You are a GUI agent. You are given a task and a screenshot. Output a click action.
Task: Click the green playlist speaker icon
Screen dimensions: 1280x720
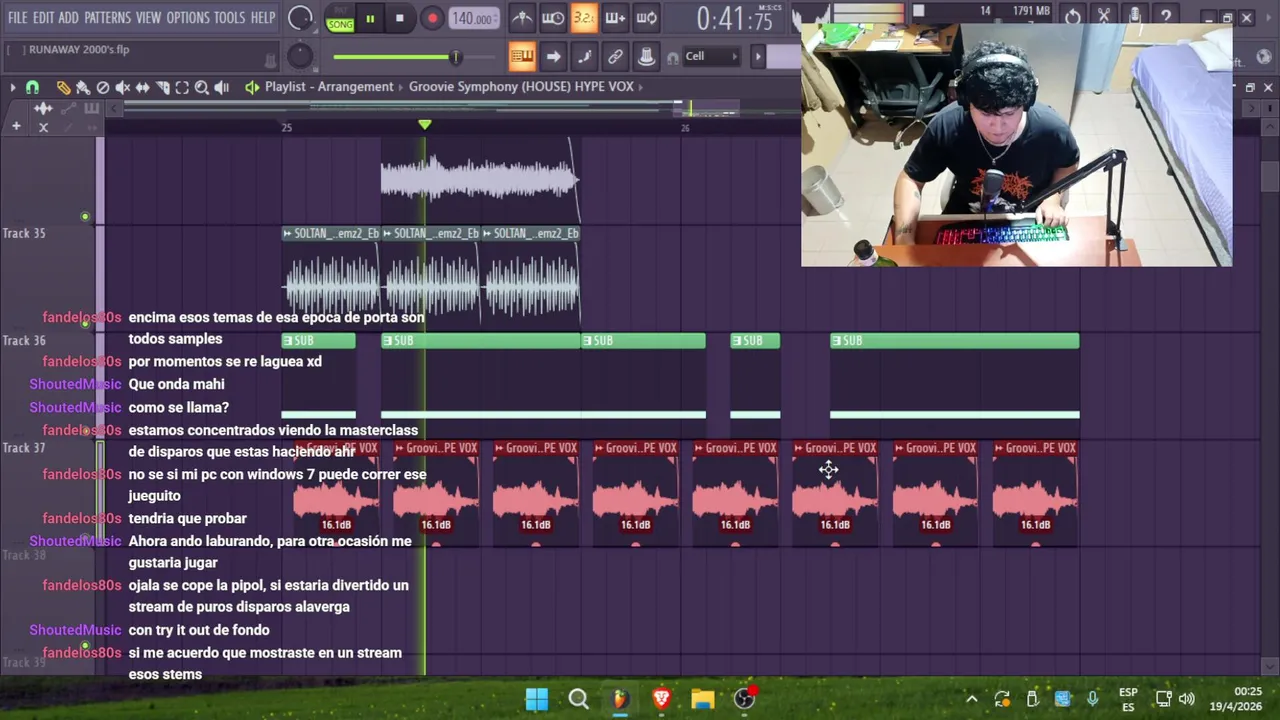pos(252,87)
